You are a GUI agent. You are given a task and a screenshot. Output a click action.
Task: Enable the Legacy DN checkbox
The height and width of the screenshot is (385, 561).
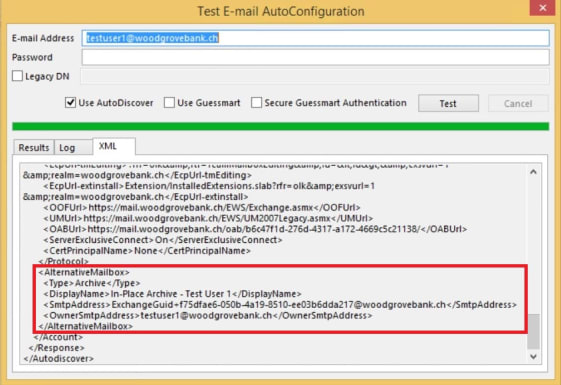(x=17, y=76)
